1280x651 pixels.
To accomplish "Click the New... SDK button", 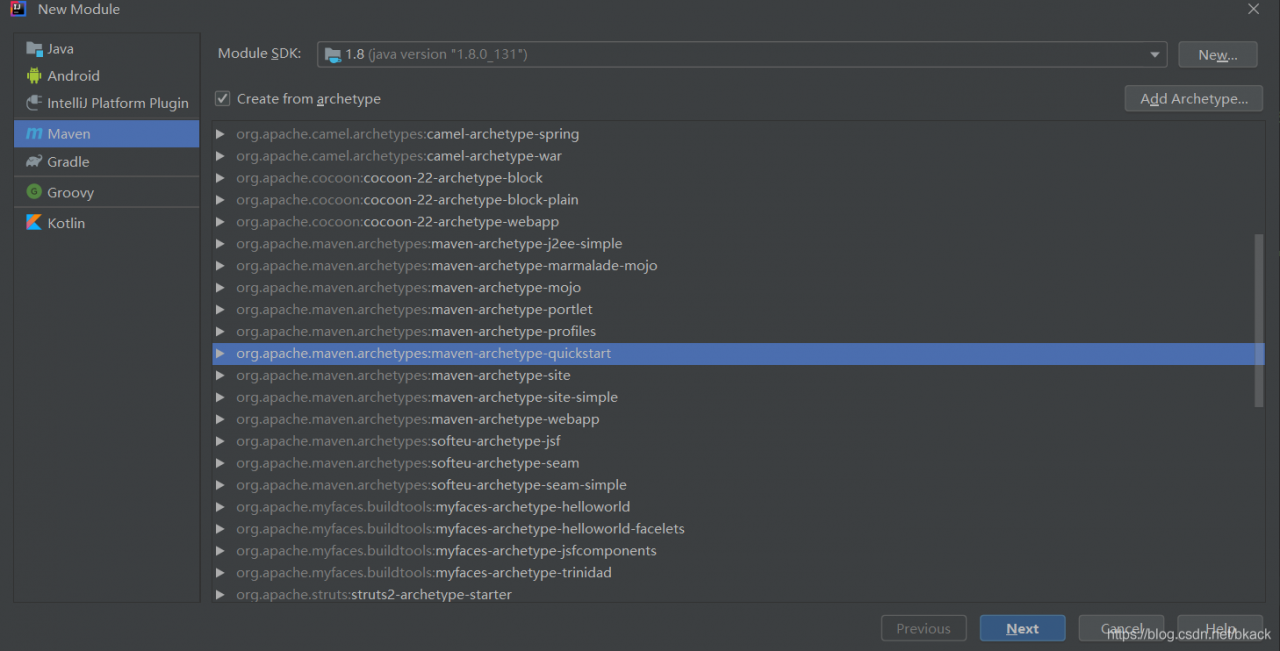I will (1217, 55).
